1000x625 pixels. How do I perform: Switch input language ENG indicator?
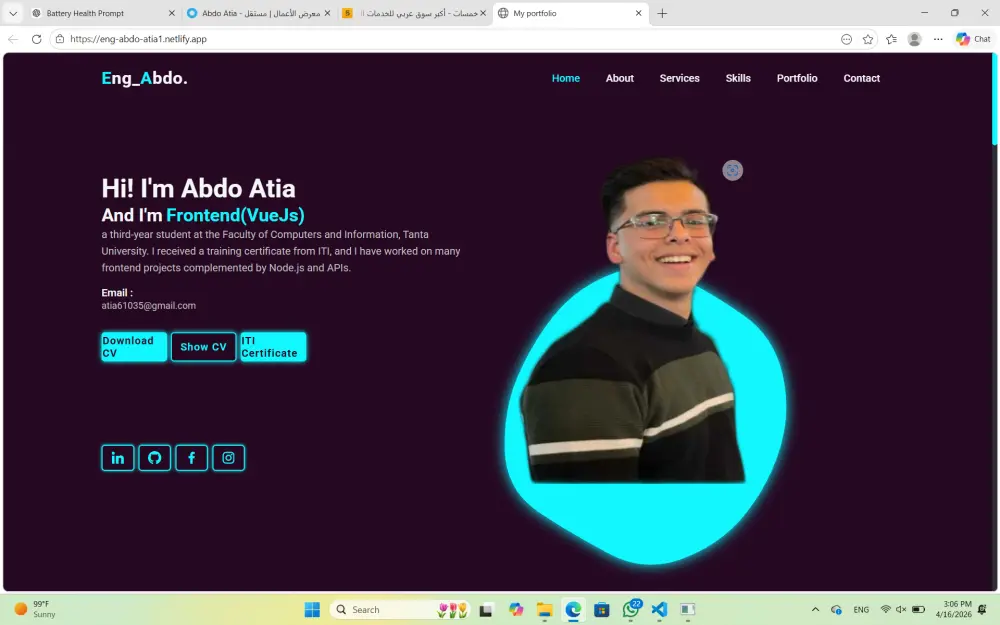click(x=861, y=610)
